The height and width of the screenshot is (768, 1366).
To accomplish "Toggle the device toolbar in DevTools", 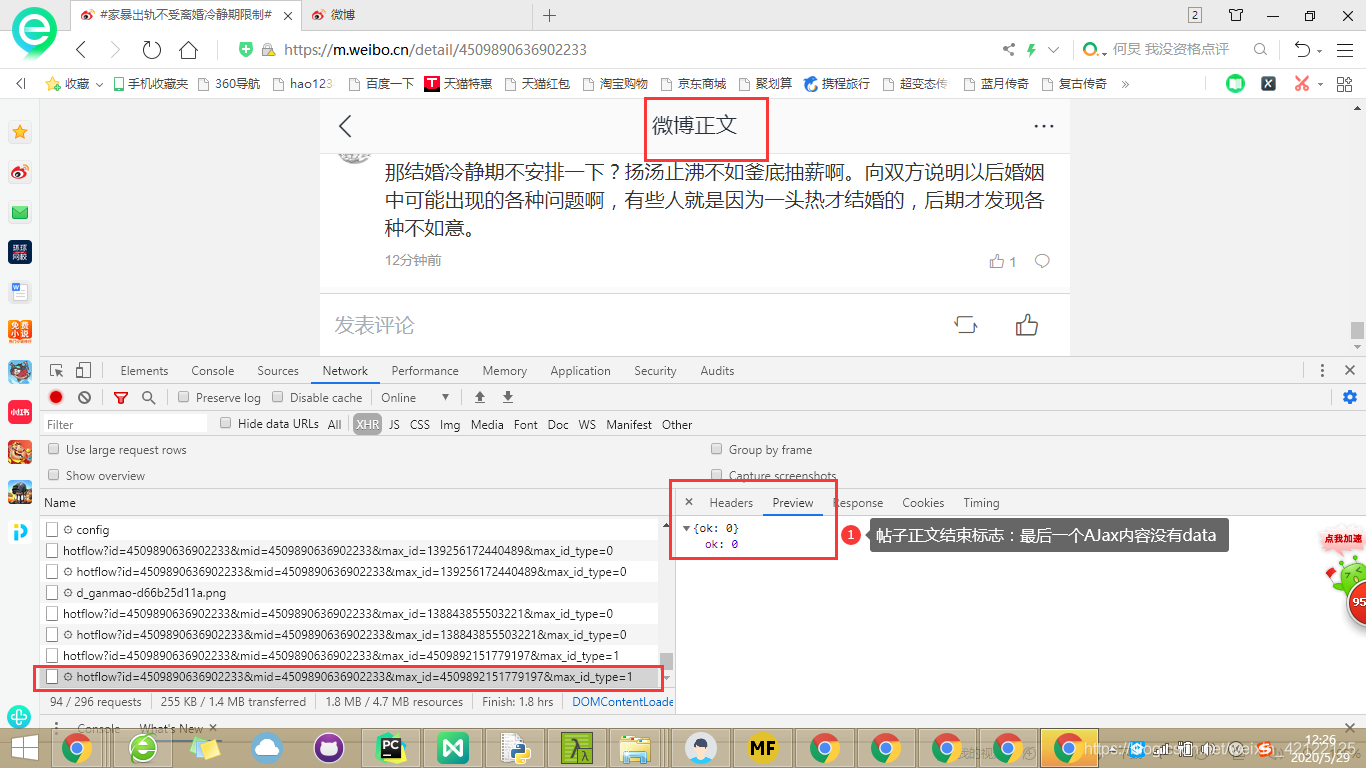I will coord(83,369).
